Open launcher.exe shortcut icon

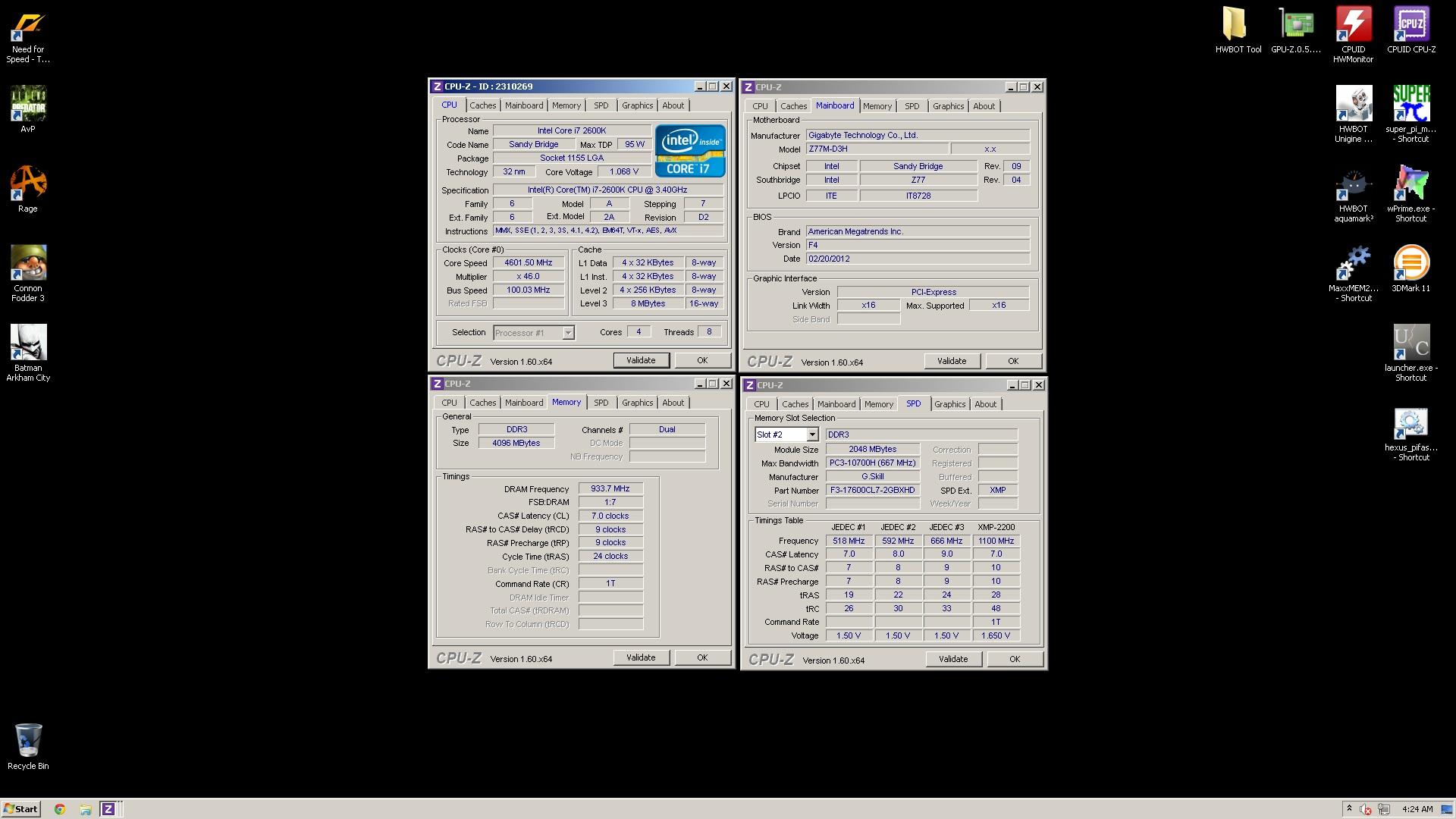click(1411, 353)
